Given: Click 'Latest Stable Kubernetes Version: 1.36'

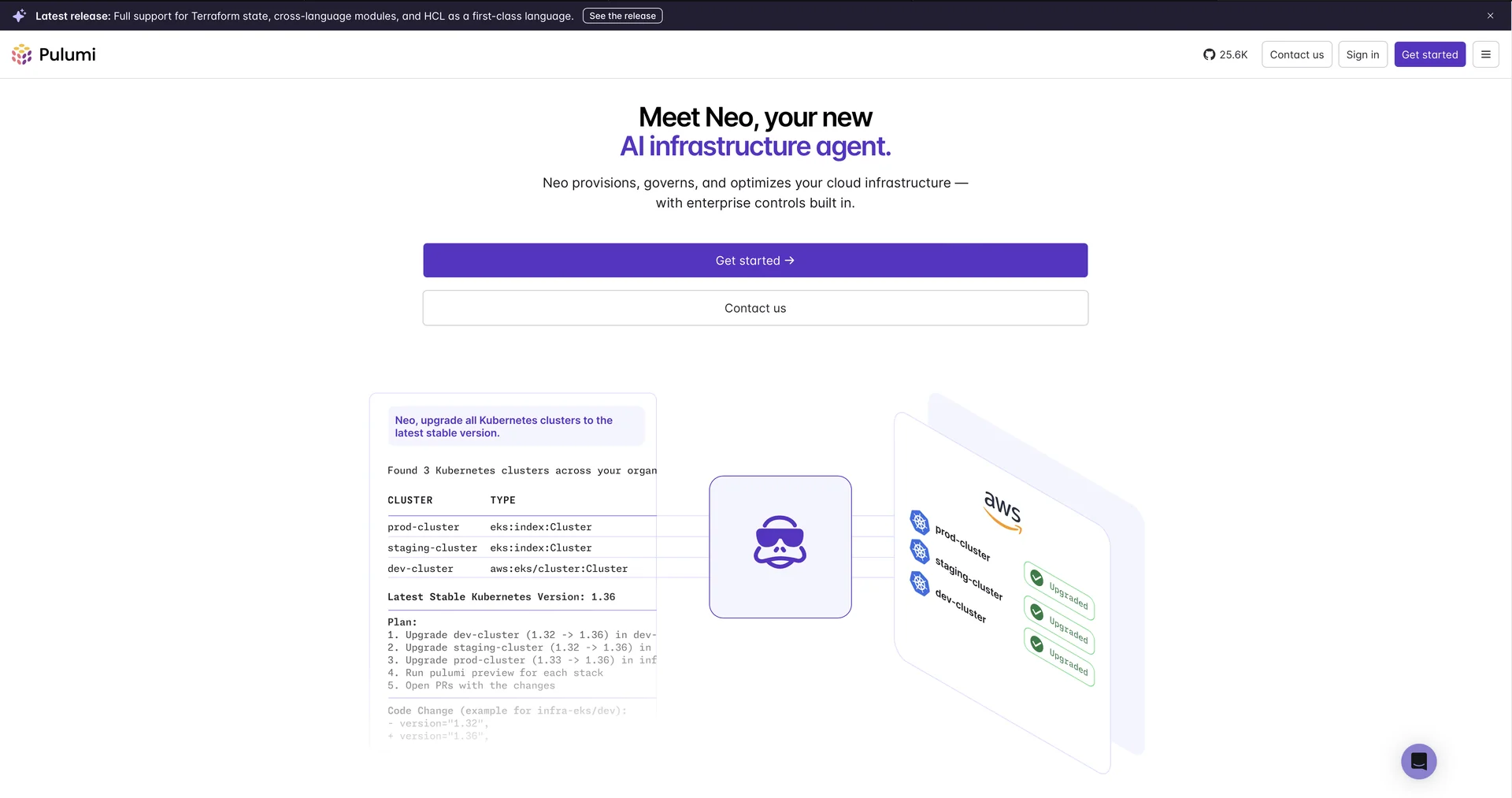Looking at the screenshot, I should 502,597.
